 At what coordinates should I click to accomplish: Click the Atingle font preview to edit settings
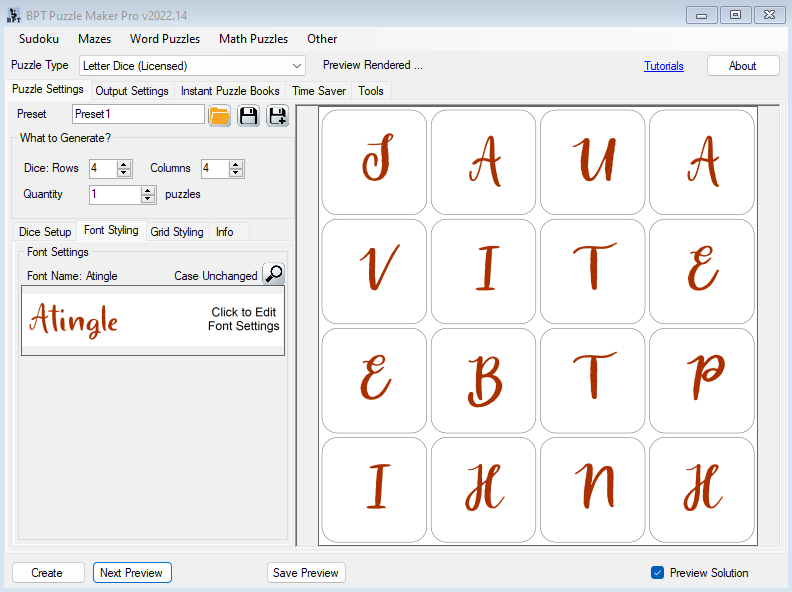tap(153, 320)
